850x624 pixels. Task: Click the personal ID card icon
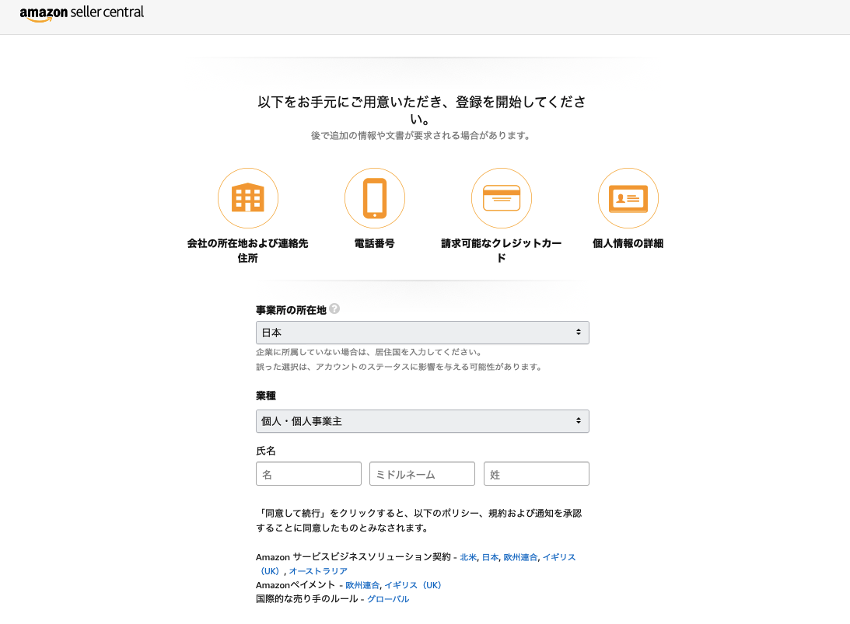point(628,198)
